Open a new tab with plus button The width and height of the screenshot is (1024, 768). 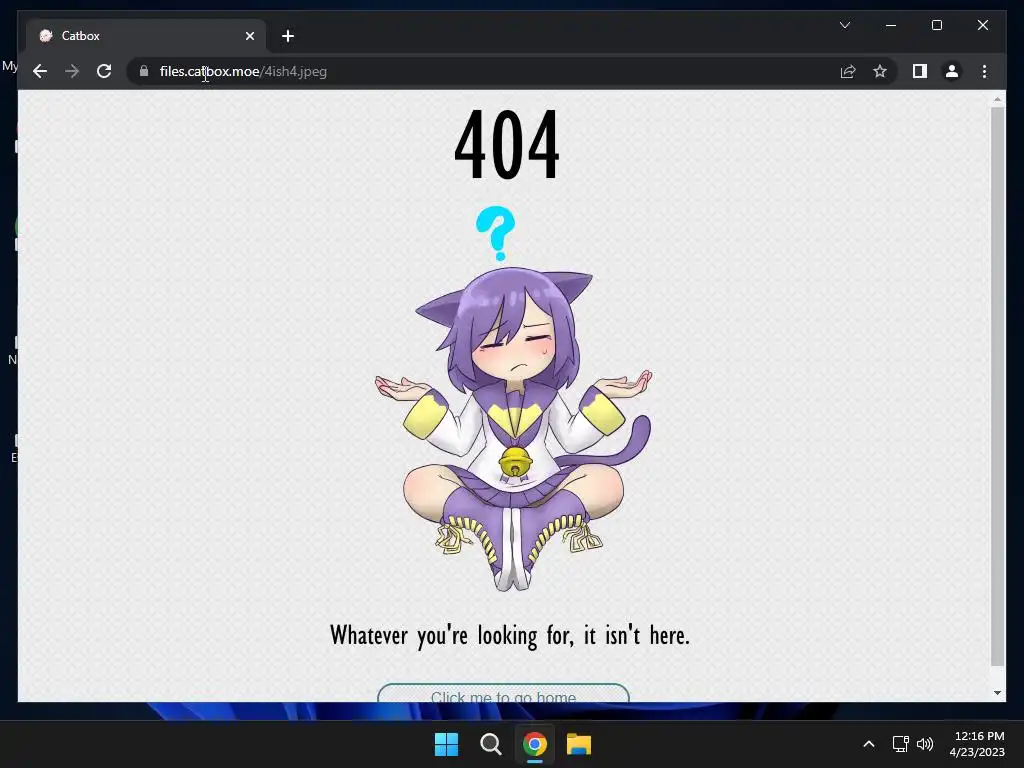click(x=288, y=36)
